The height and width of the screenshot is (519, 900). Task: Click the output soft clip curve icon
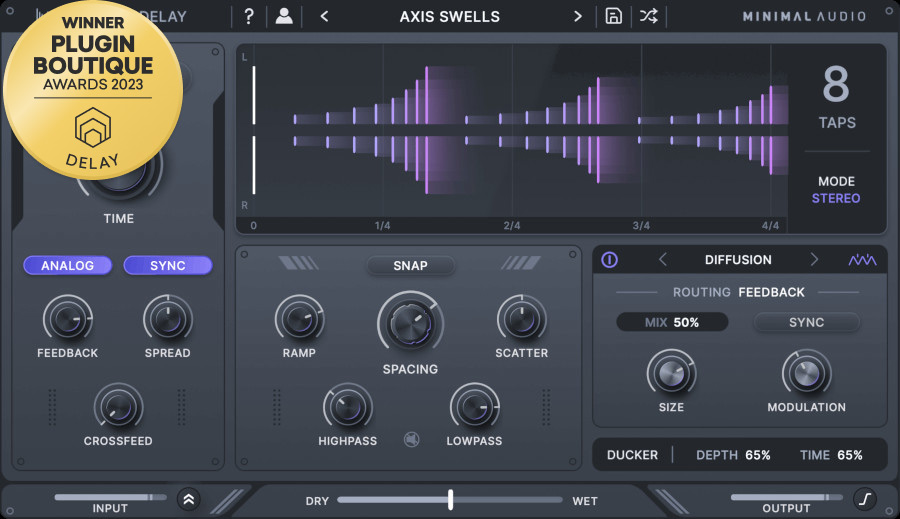coord(864,498)
